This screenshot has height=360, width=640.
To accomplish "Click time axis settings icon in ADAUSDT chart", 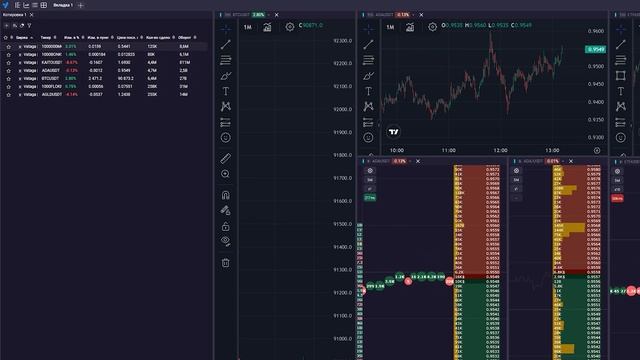I will pyautogui.click(x=597, y=150).
